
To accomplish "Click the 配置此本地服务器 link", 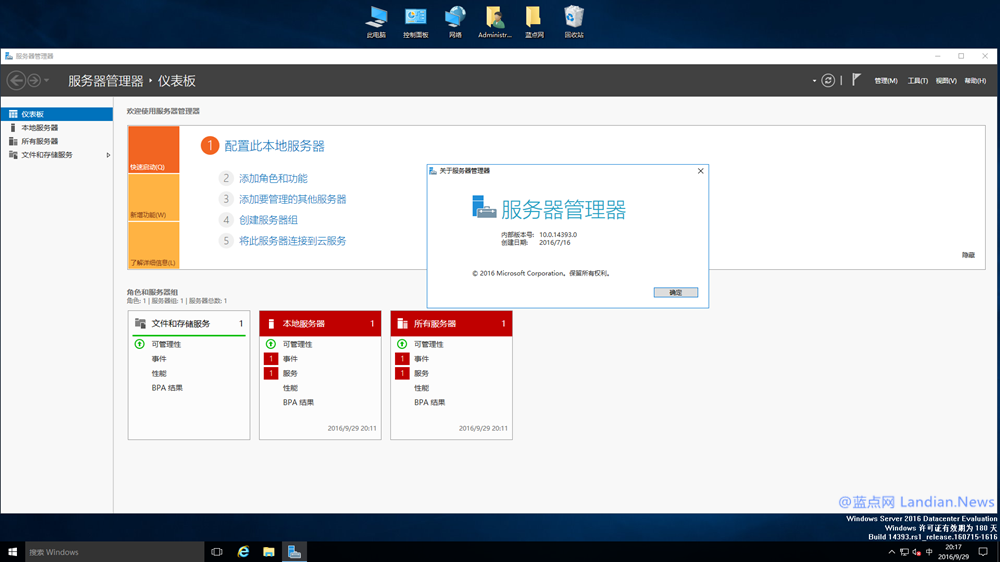I will [x=274, y=146].
